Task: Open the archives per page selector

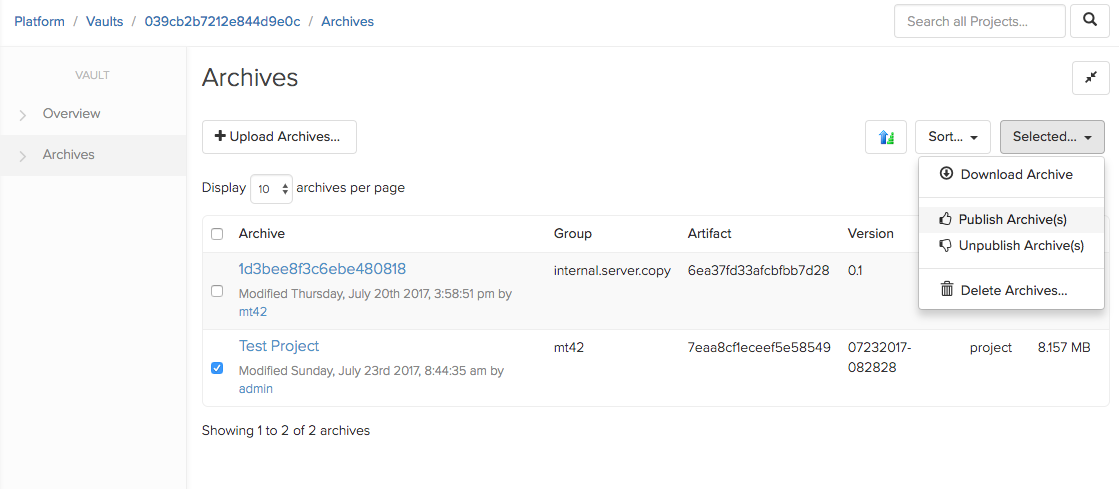Action: 271,188
